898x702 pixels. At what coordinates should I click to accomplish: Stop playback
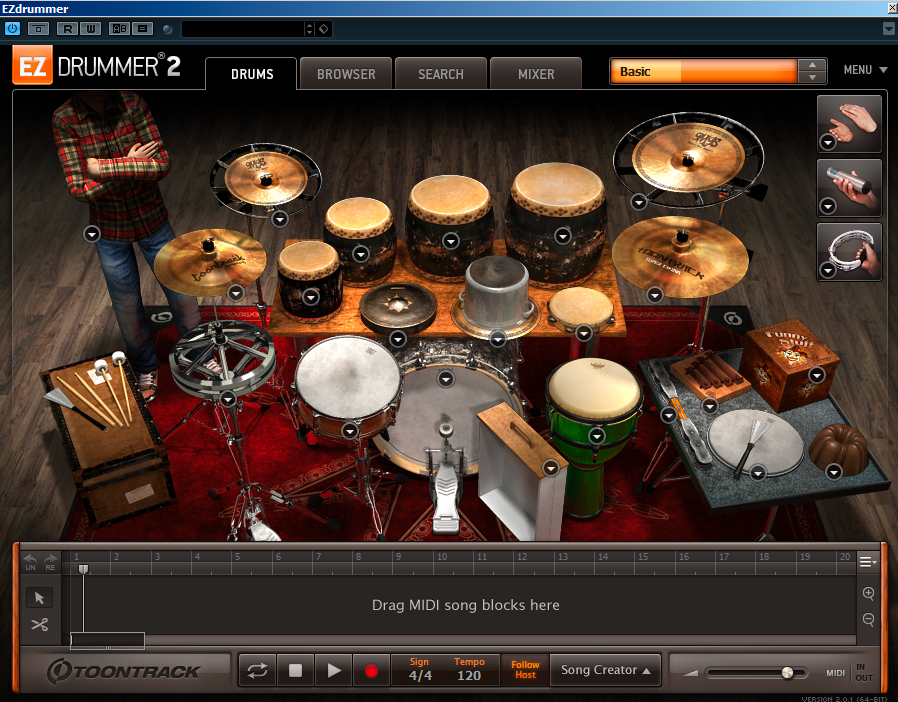tap(295, 670)
